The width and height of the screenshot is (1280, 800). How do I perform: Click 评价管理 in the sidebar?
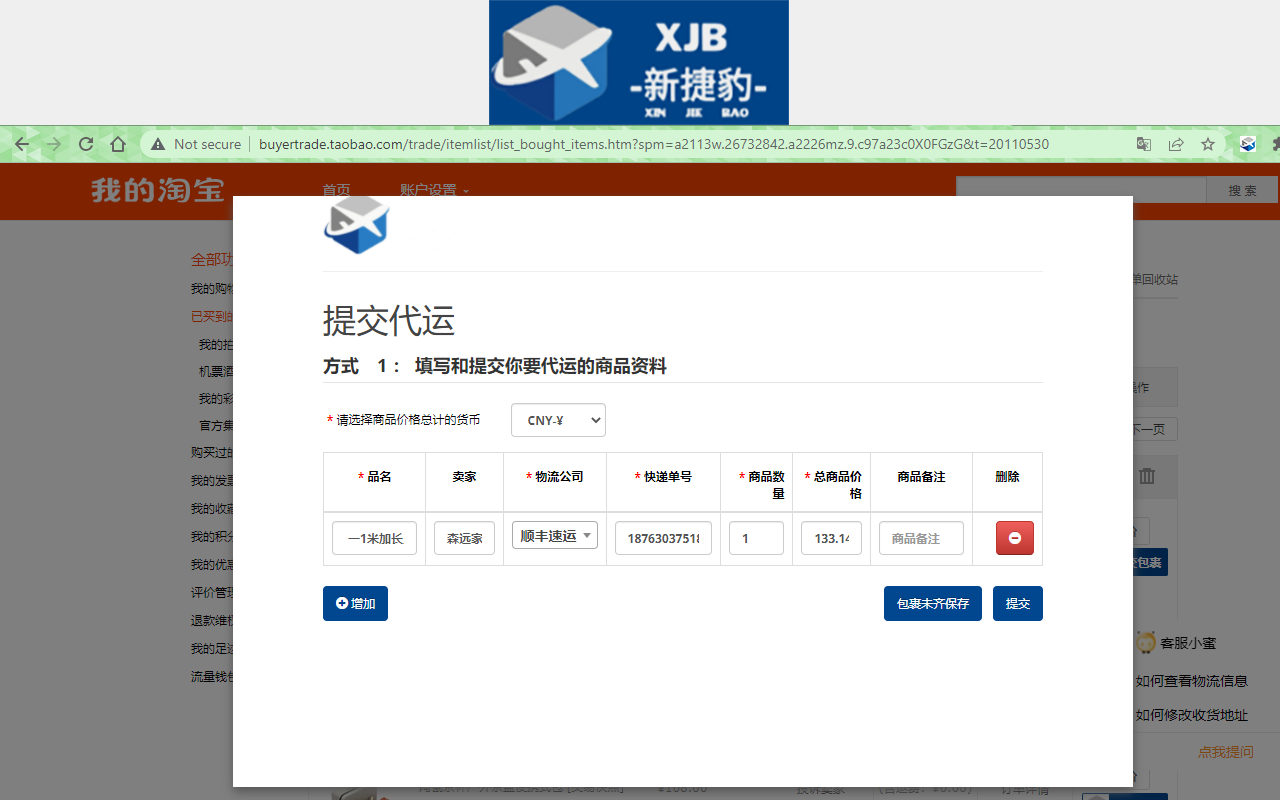tap(212, 593)
